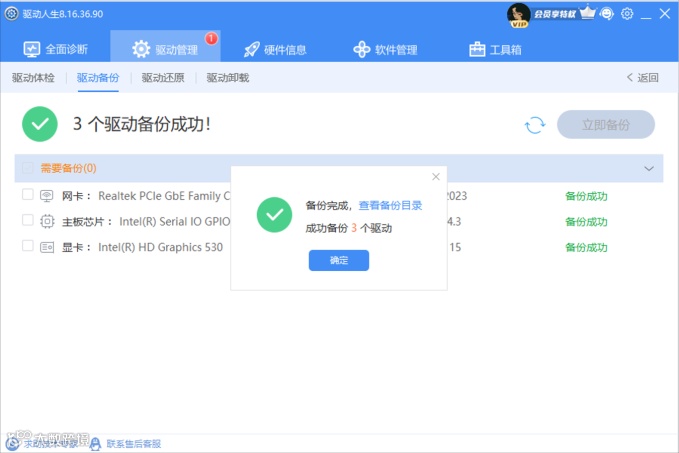This screenshot has width=679, height=453.
Task: Click the QQ penguin customer service icon
Action: click(96, 443)
